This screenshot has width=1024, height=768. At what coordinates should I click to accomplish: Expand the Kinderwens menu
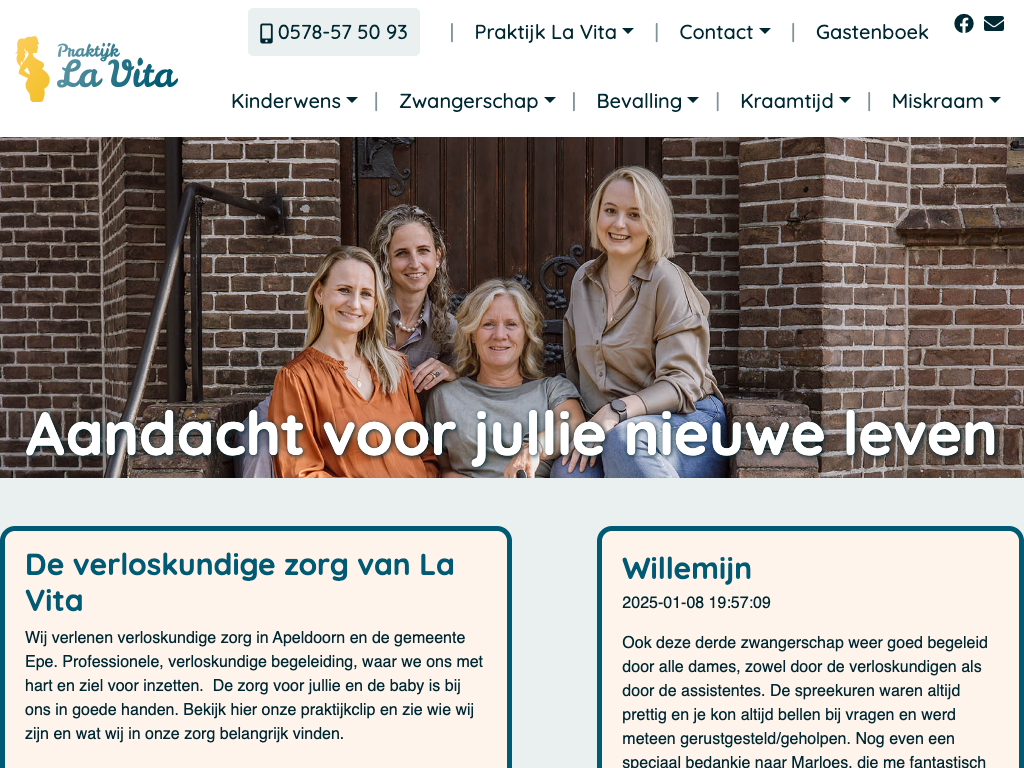tap(294, 101)
